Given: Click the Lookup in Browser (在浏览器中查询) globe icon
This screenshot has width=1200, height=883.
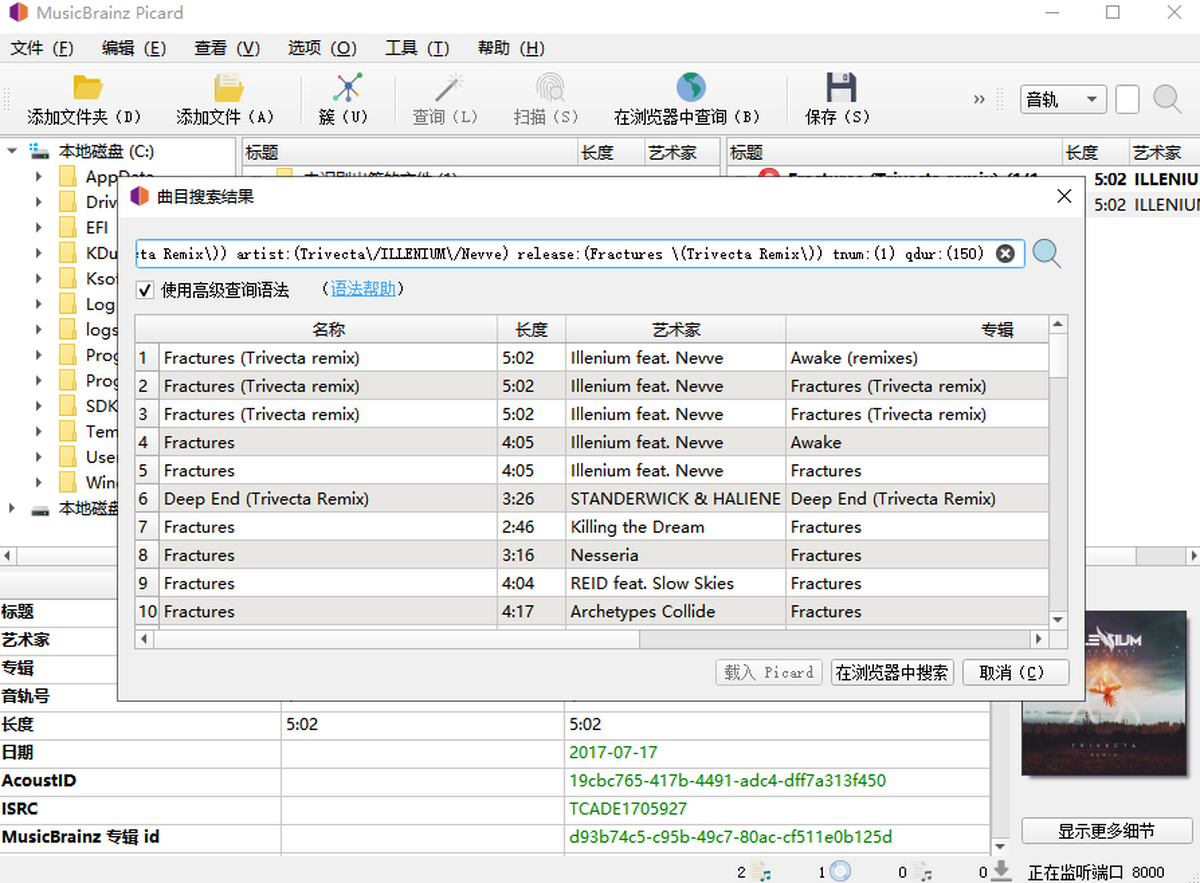Looking at the screenshot, I should tap(689, 89).
